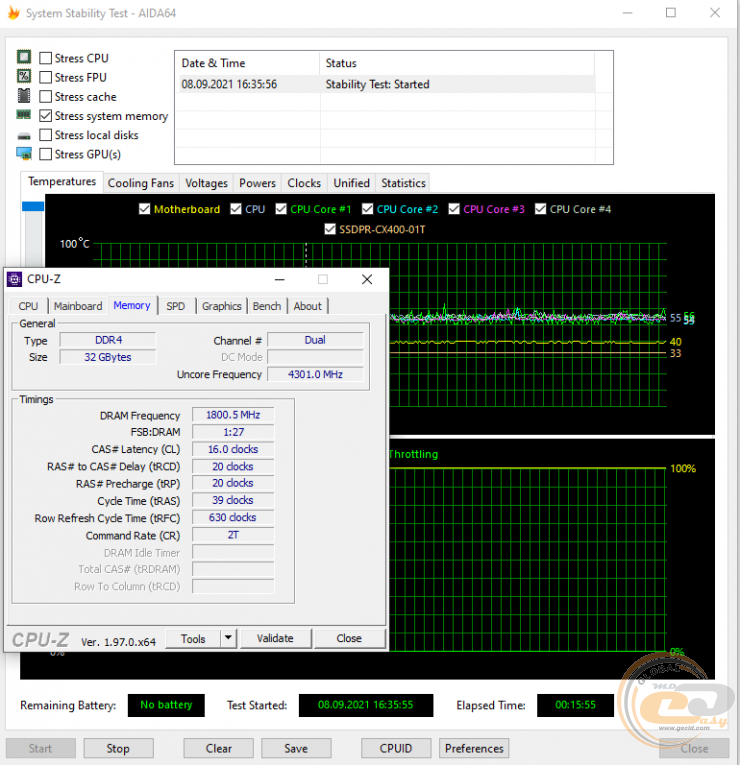Open the Tools dropdown arrow in CPU-Z
Image resolution: width=740 pixels, height=765 pixels.
pos(228,638)
